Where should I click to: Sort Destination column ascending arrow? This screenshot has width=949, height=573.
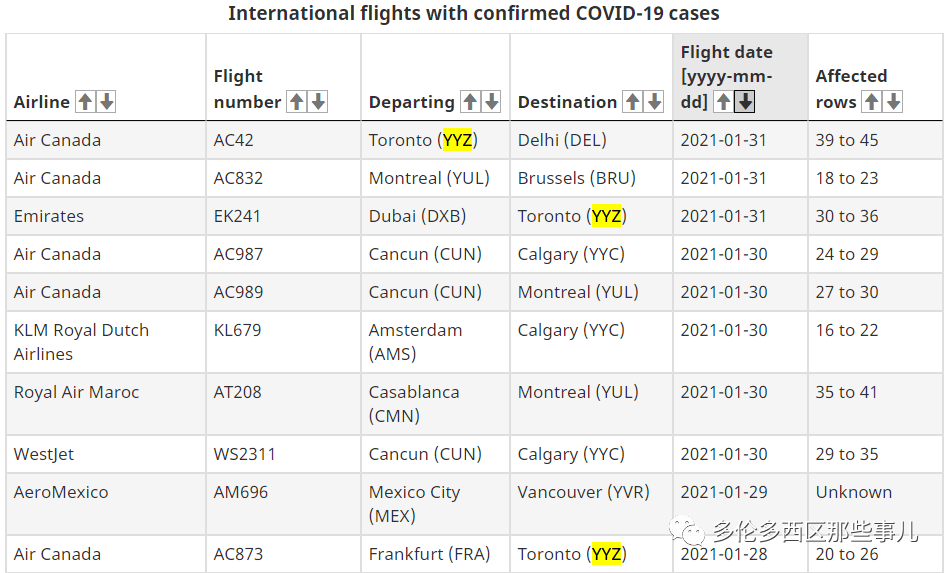point(633,102)
